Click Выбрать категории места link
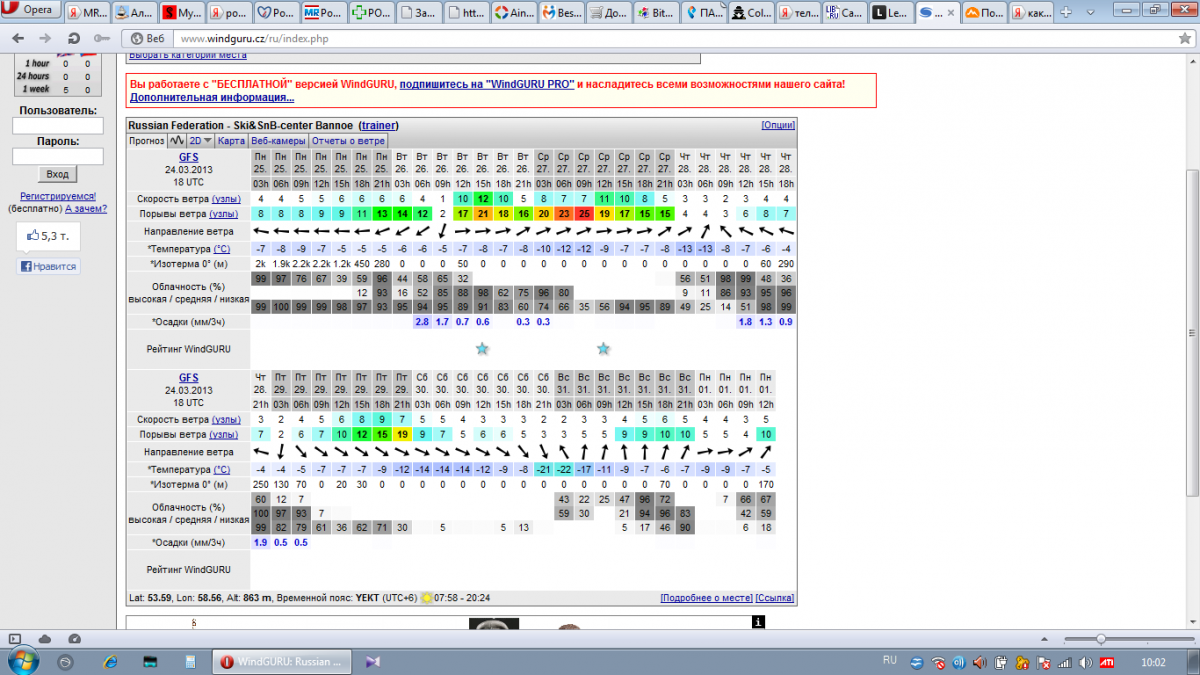This screenshot has width=1200, height=675. click(x=188, y=56)
